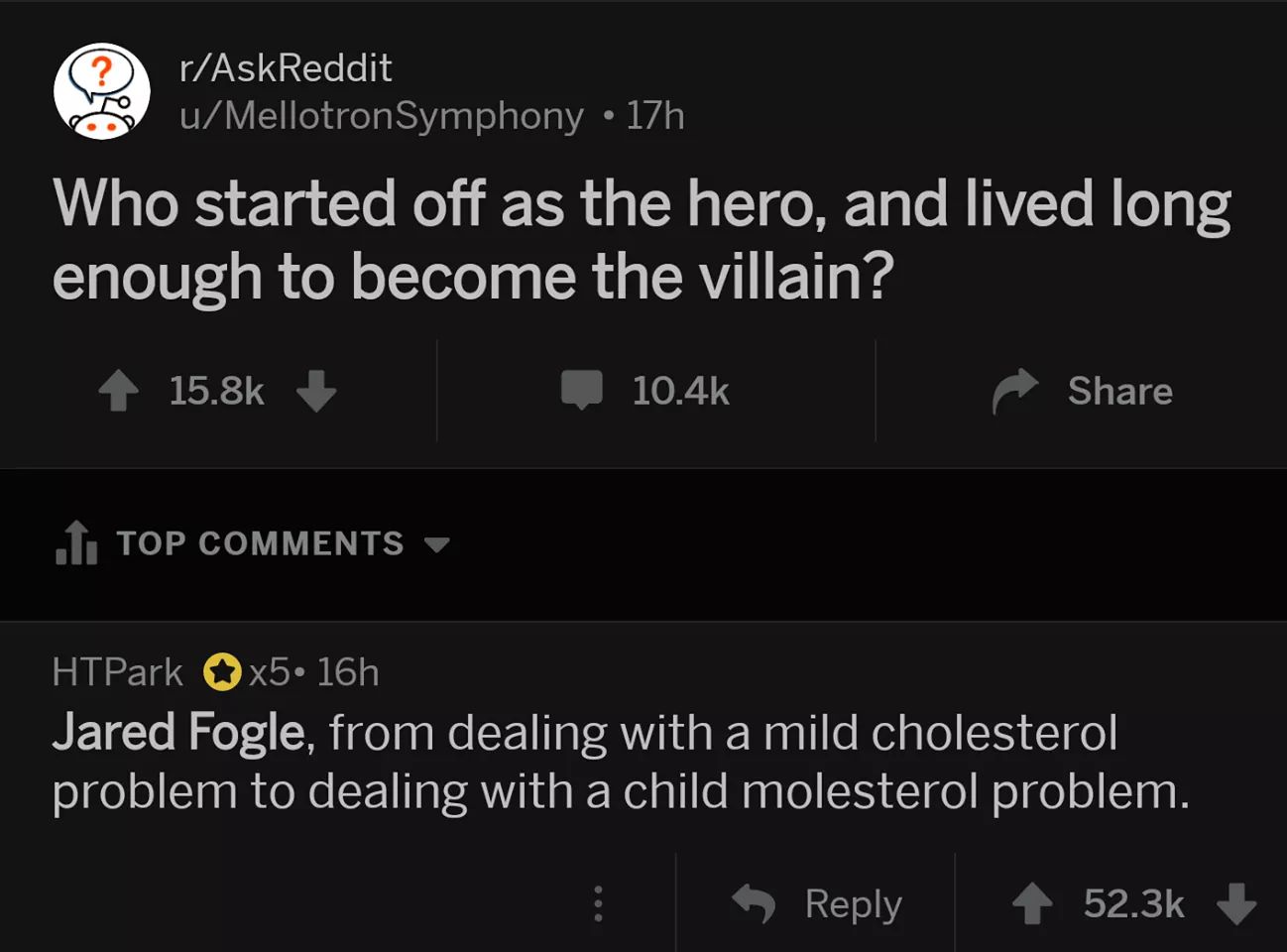
Task: Open the comment three-dot options menu
Action: (x=598, y=903)
